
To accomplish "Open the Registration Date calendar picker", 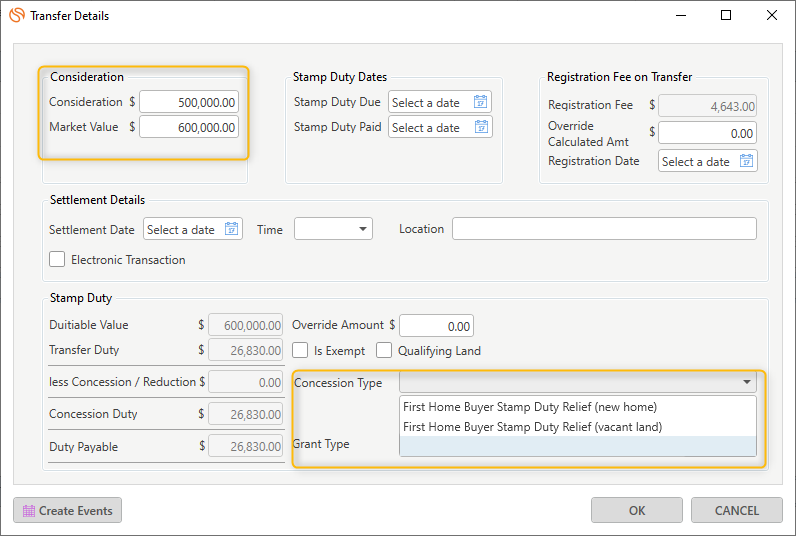I will (746, 161).
